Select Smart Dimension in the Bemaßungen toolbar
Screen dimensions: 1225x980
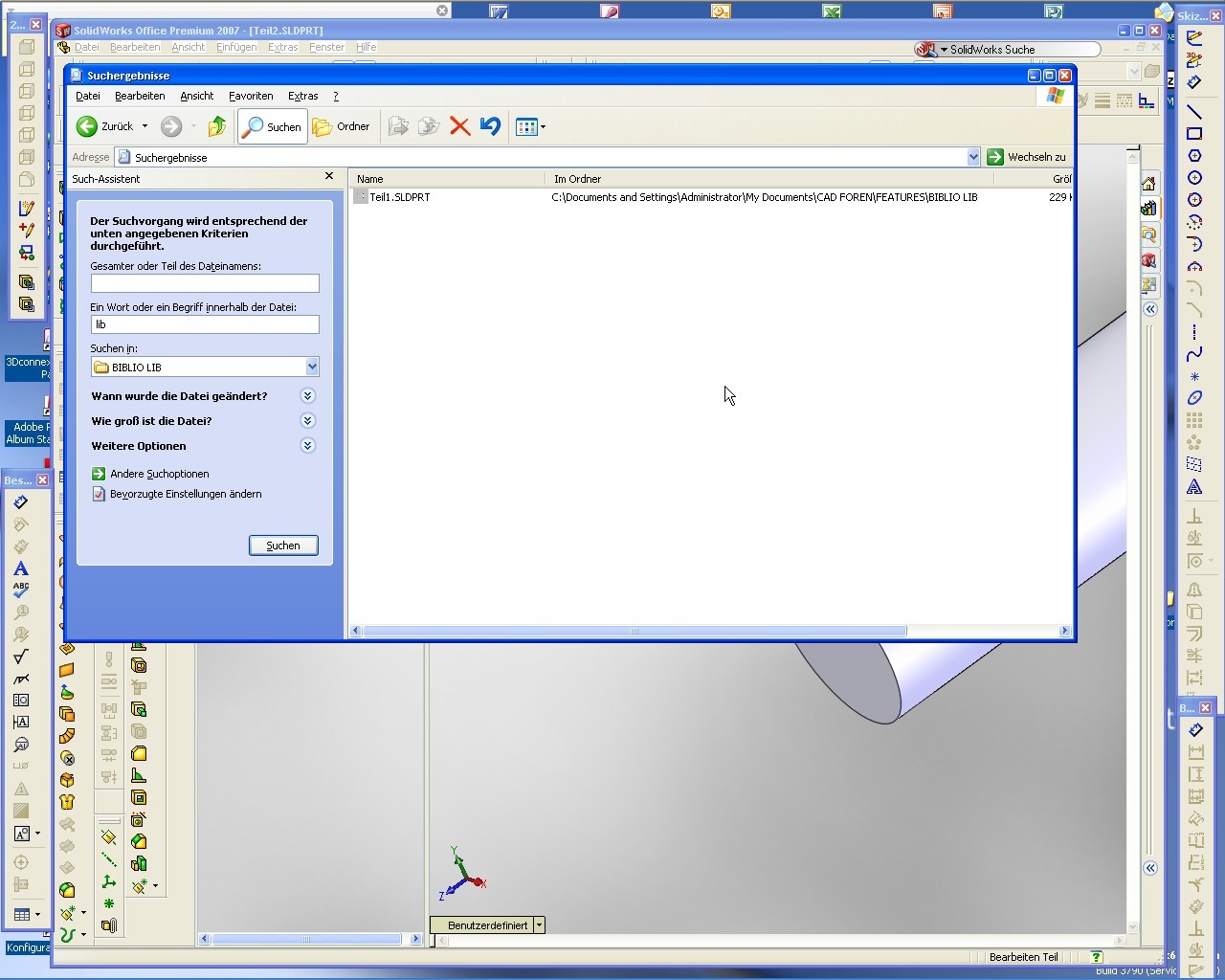(x=1195, y=730)
